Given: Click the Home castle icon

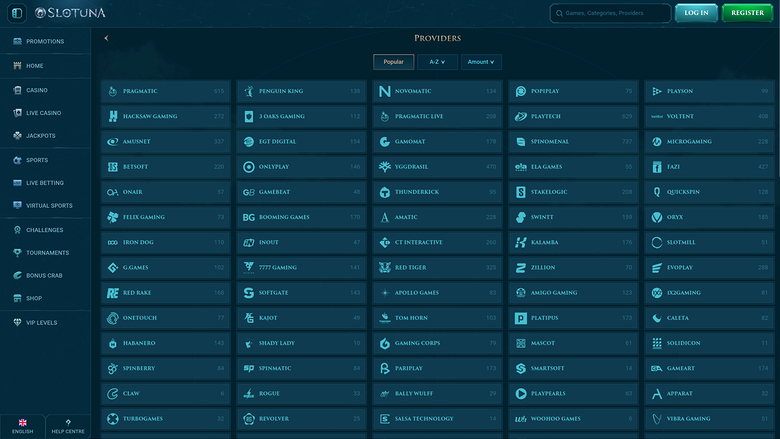Looking at the screenshot, I should [x=17, y=66].
